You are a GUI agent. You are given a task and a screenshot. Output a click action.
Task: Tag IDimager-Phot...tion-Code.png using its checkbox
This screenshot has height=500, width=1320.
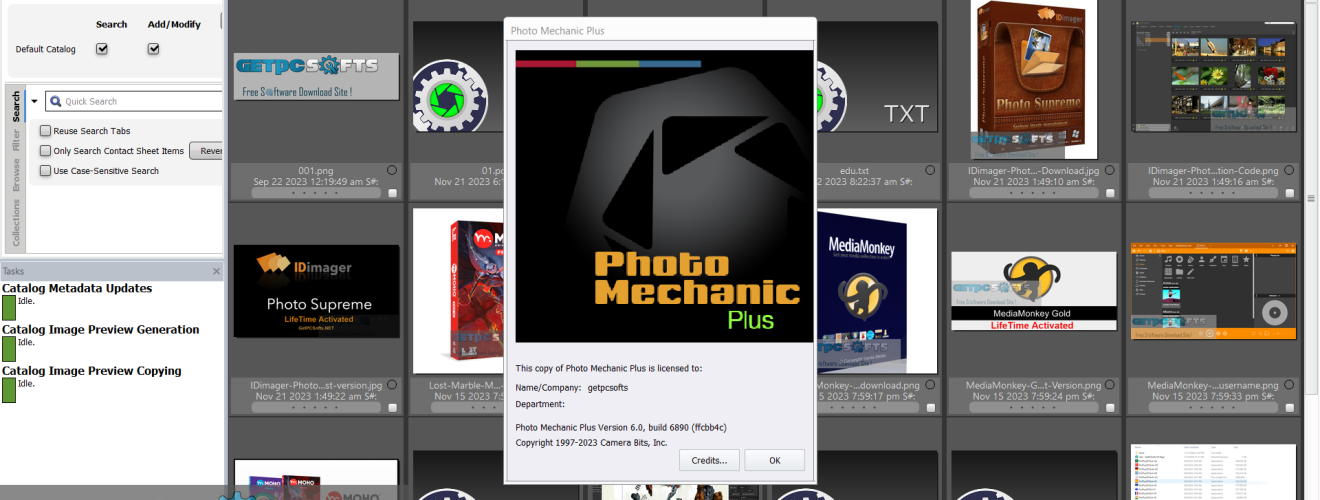(x=1291, y=194)
